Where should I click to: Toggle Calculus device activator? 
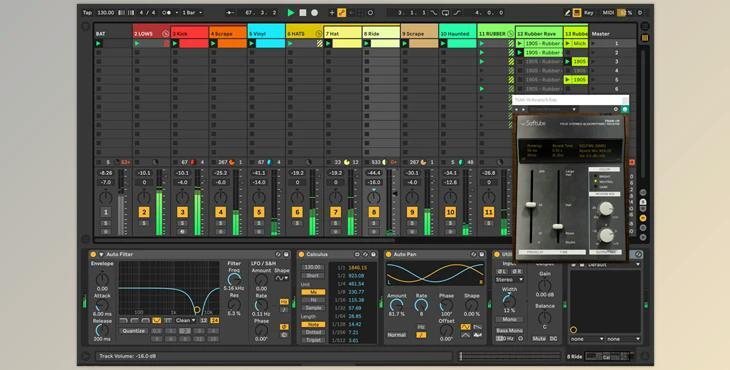301,255
